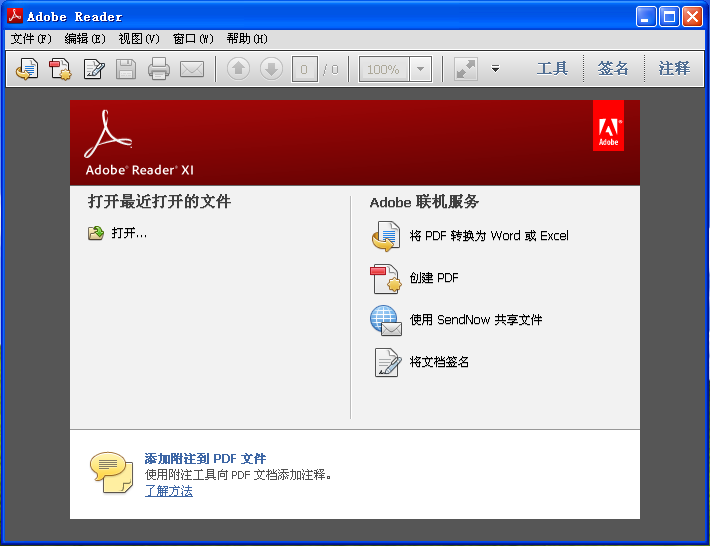Image resolution: width=710 pixels, height=546 pixels.
Task: Click the SendNow globe envelope icon
Action: click(x=386, y=321)
